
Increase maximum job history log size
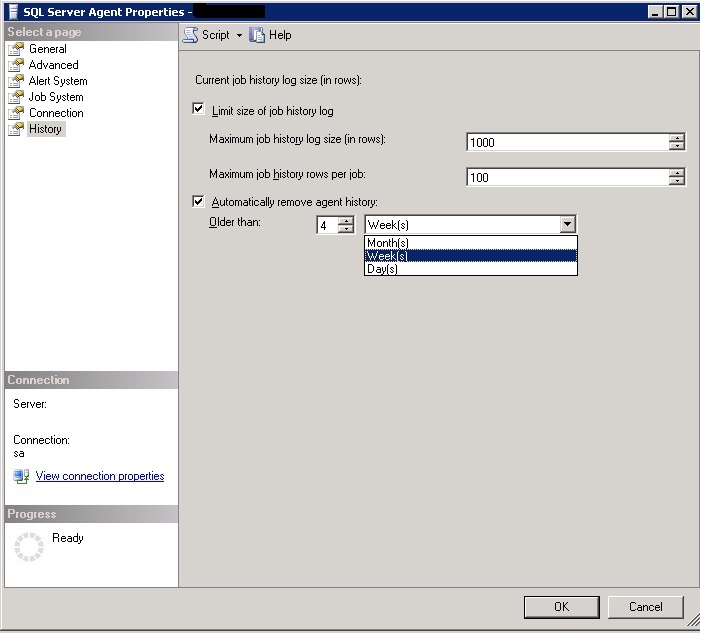coord(677,138)
